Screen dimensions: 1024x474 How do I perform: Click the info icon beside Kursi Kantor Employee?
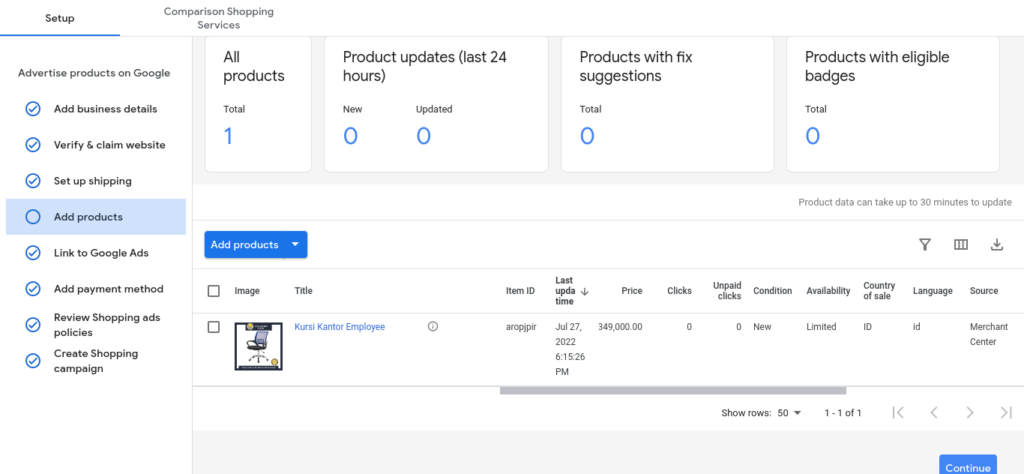pyautogui.click(x=432, y=326)
